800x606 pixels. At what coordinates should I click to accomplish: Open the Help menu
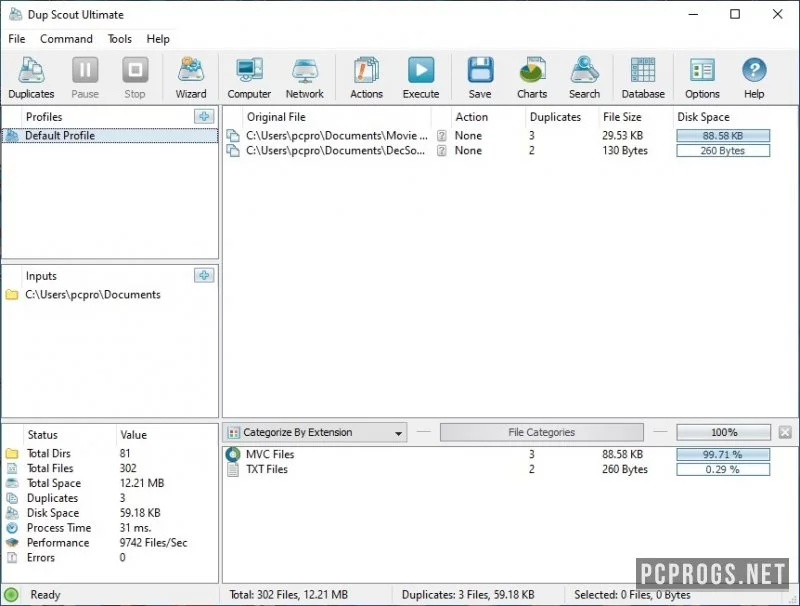click(x=158, y=39)
